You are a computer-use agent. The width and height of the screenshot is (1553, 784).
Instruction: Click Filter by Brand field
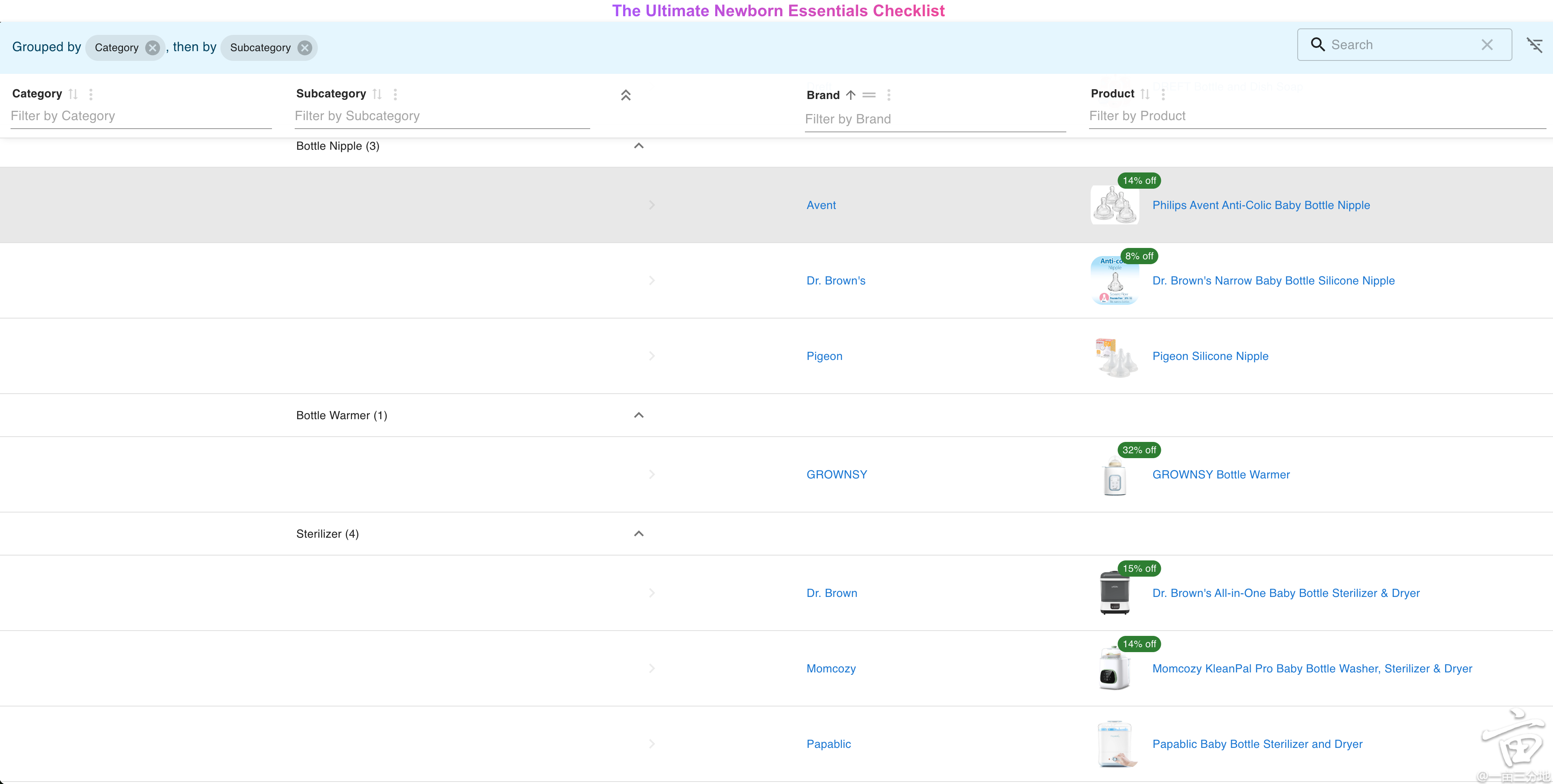click(x=935, y=119)
